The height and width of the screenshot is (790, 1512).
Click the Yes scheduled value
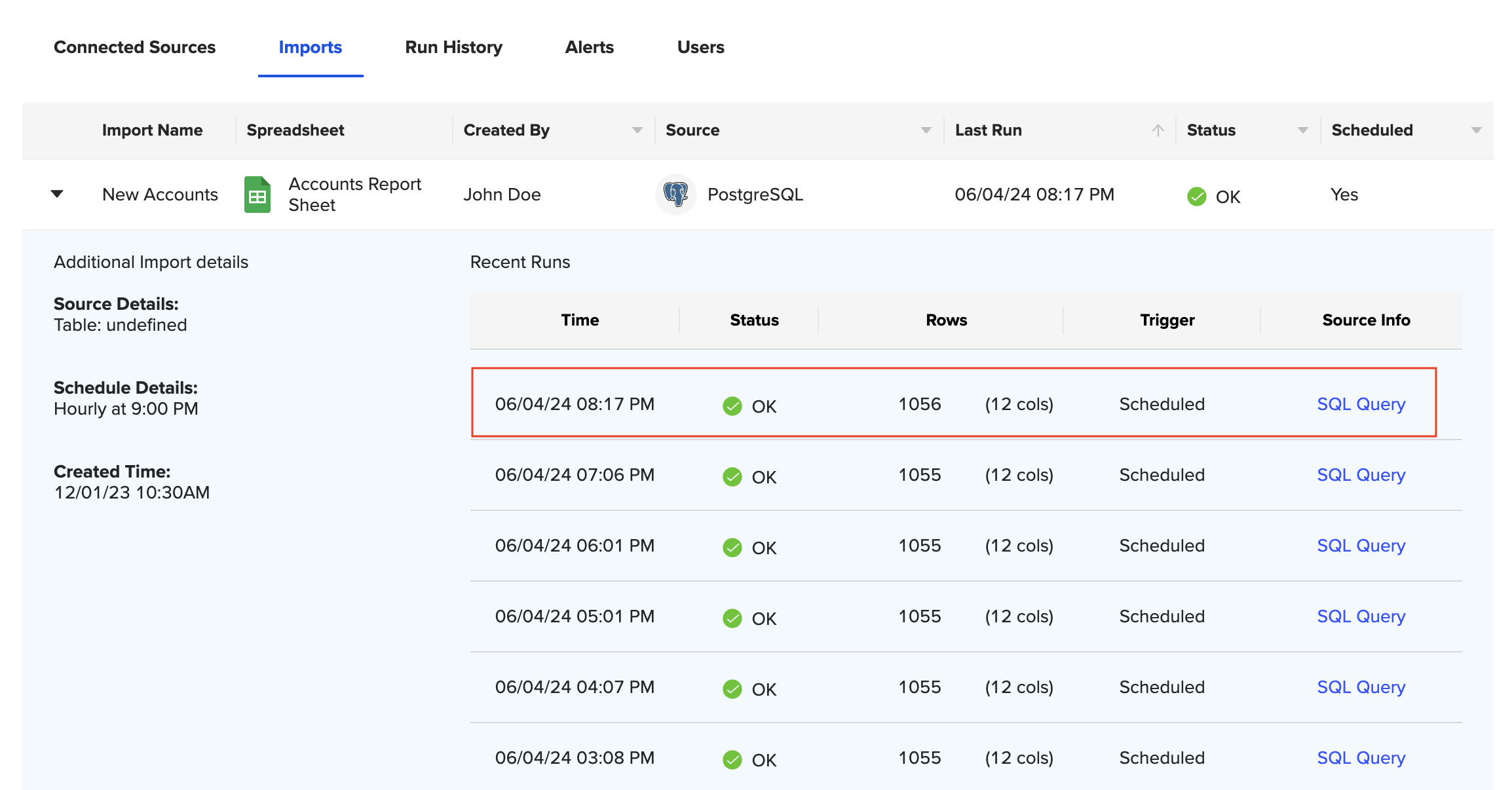pyautogui.click(x=1344, y=195)
